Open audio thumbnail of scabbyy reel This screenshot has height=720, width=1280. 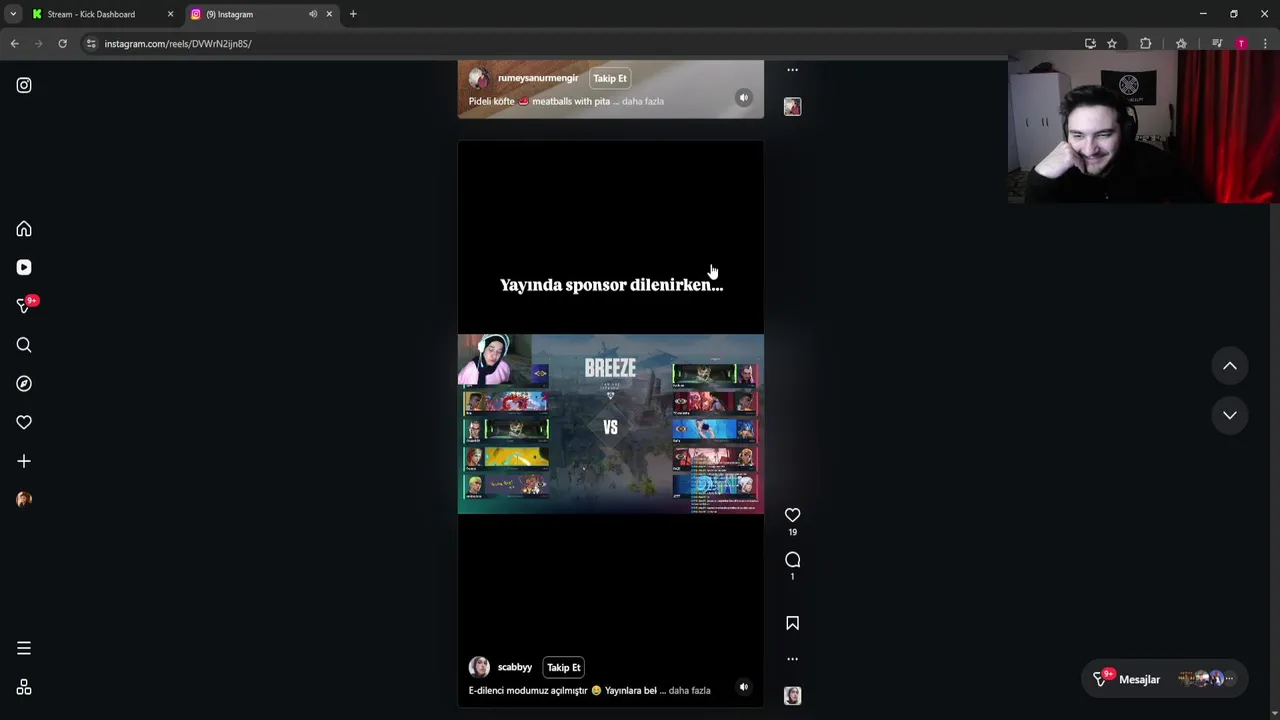[792, 696]
